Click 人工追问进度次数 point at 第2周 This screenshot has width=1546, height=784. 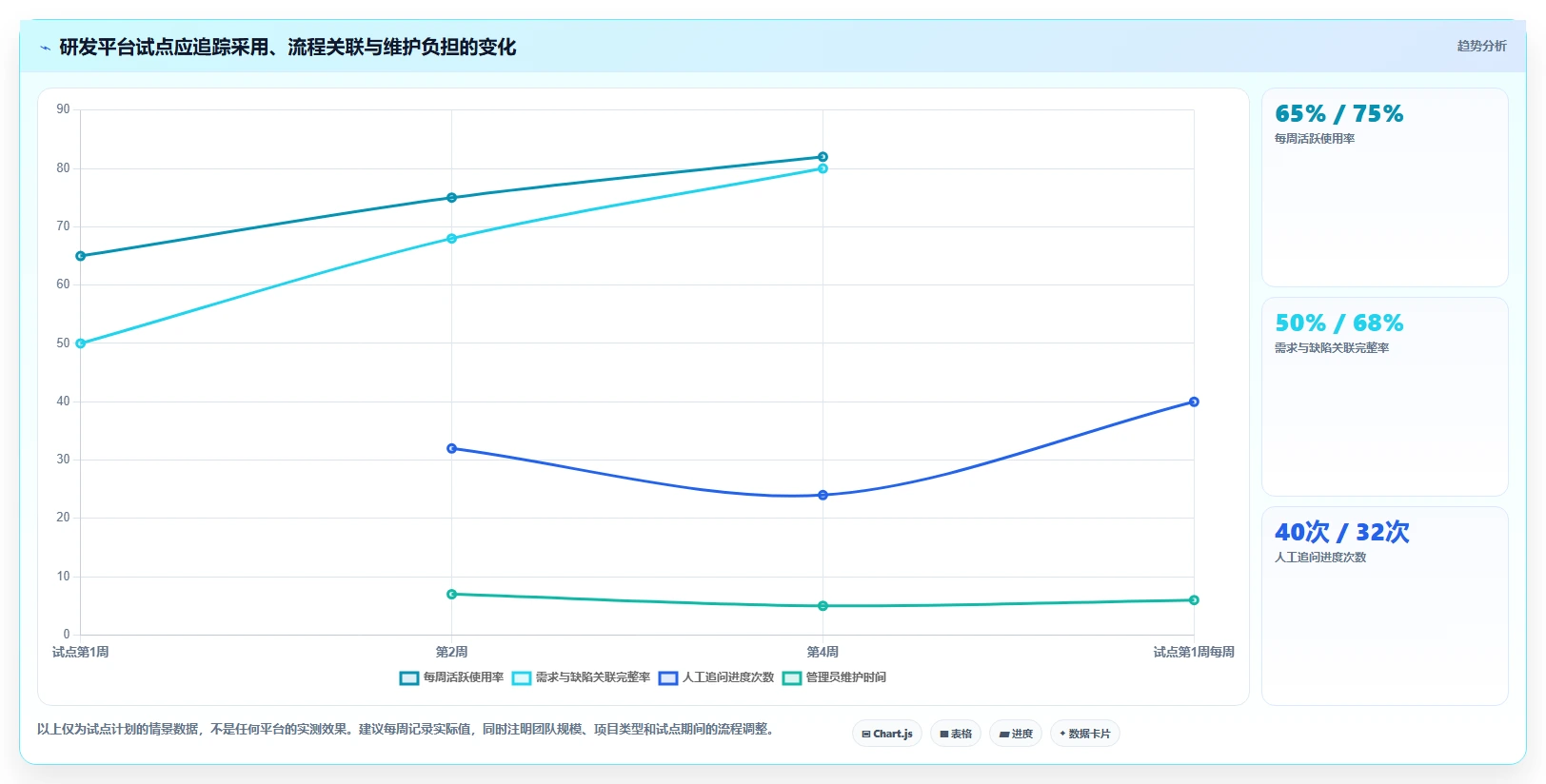[x=451, y=448]
